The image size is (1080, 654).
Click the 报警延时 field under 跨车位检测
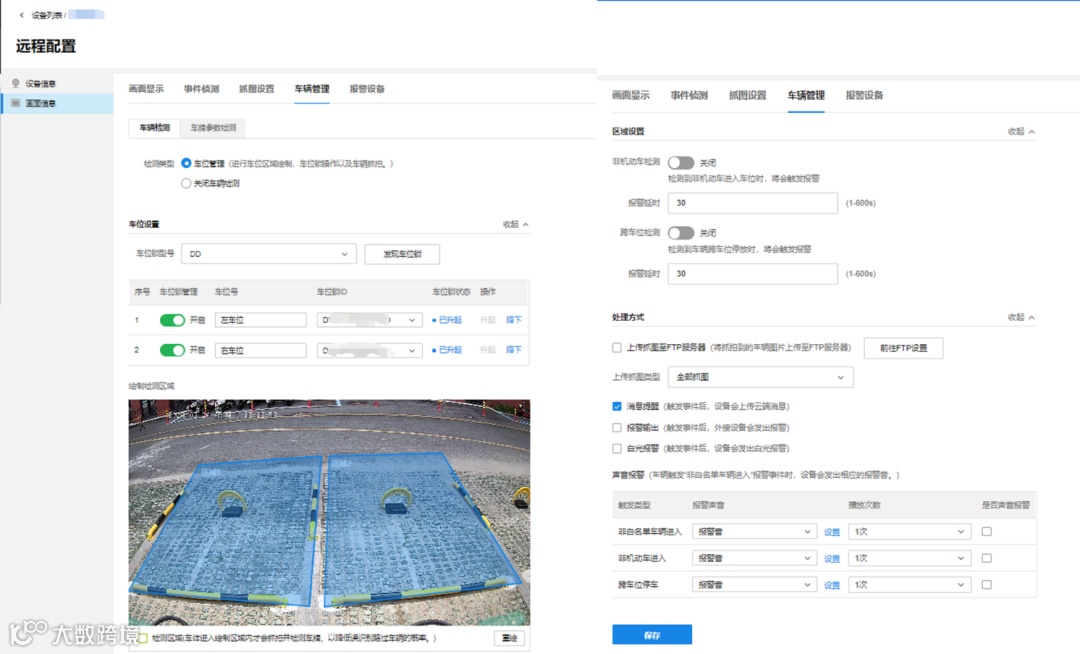[x=753, y=274]
